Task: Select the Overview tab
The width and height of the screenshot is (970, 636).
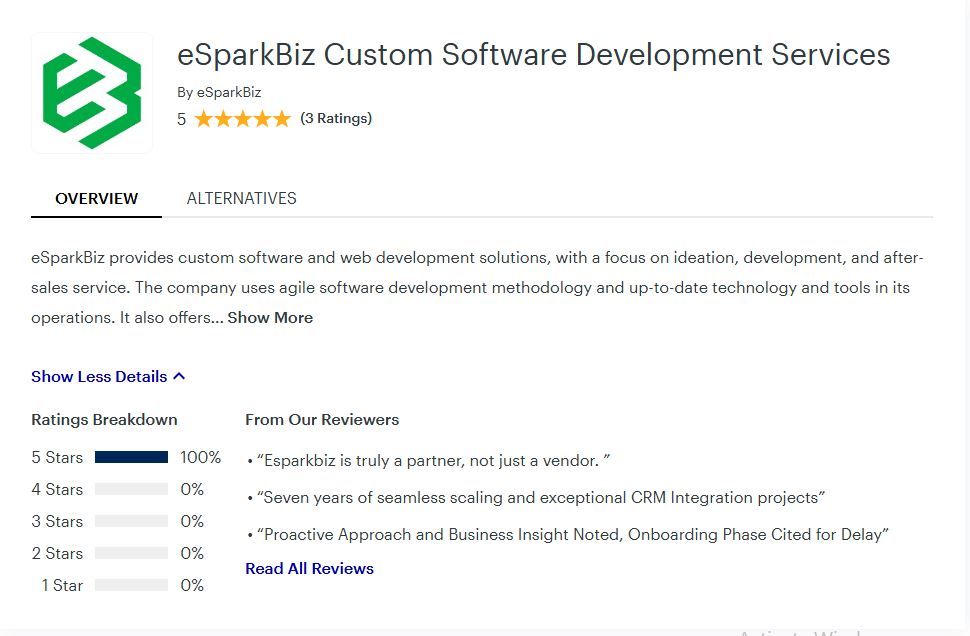Action: (x=97, y=198)
